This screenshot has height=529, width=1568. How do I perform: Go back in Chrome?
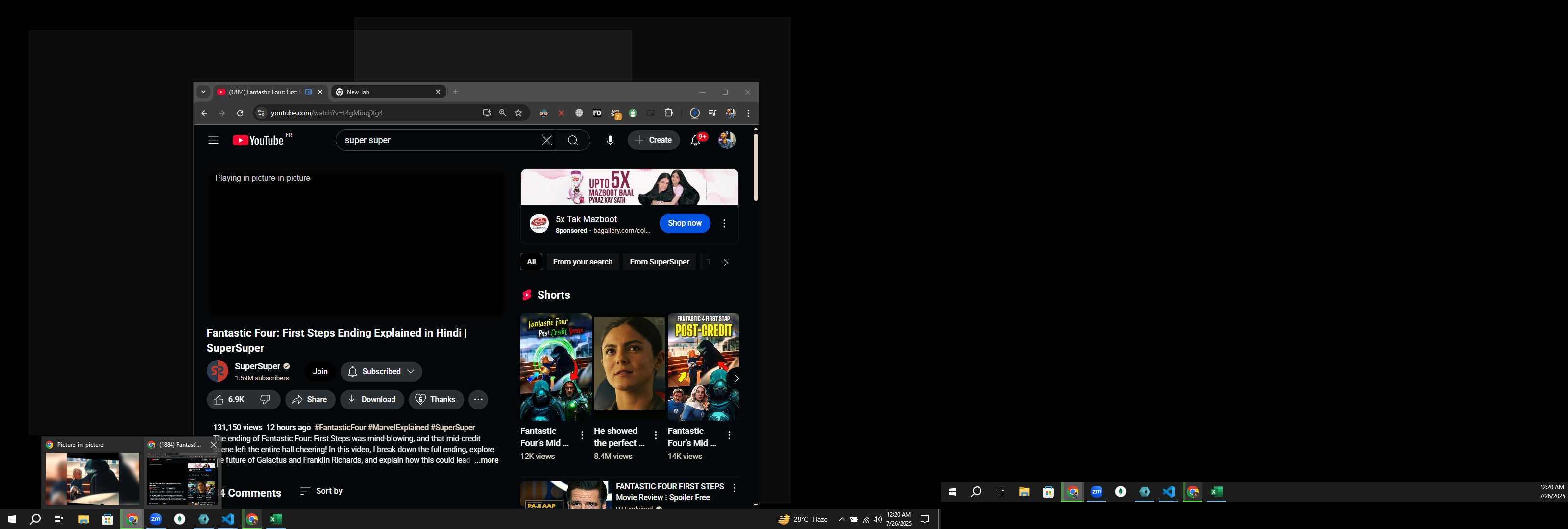pos(204,113)
